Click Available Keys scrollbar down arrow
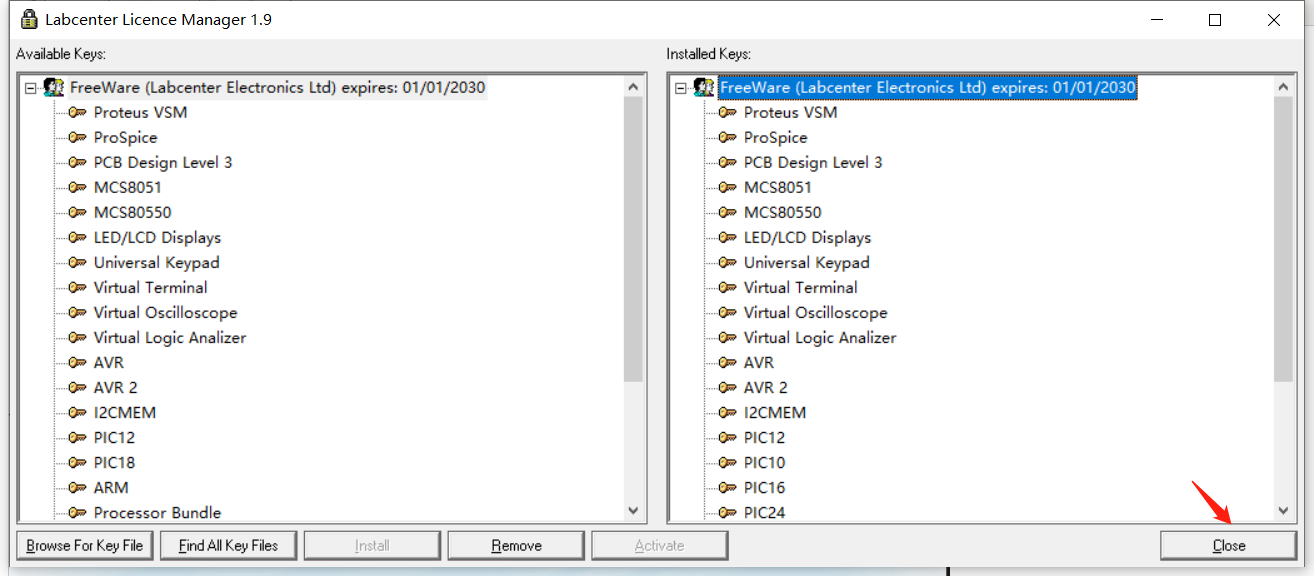1314x576 pixels. tap(633, 510)
